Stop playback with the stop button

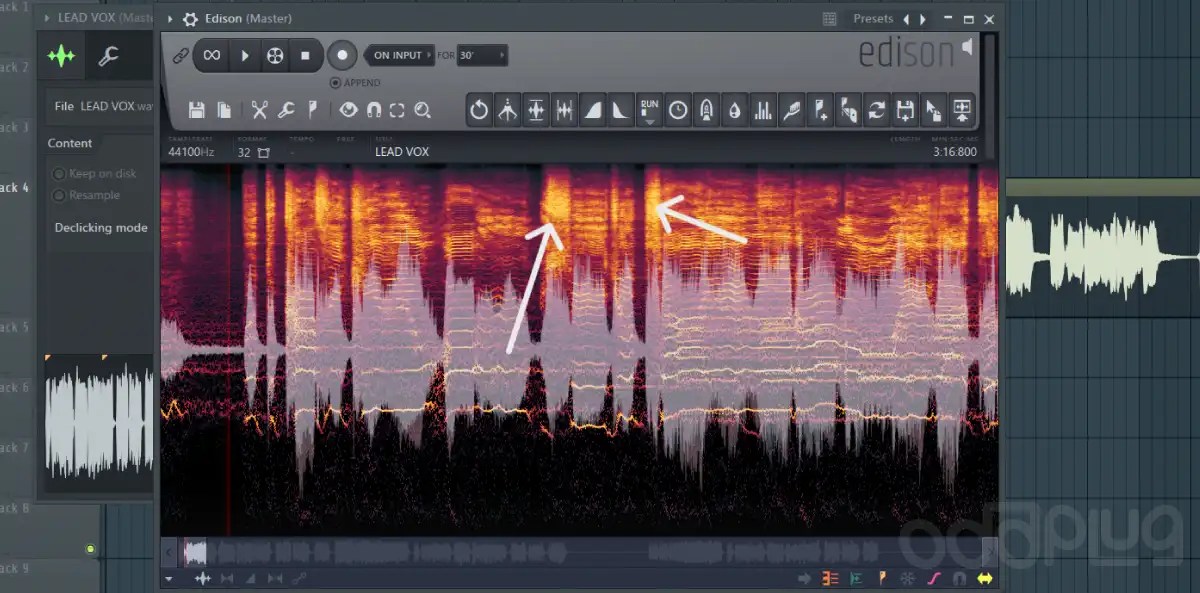coord(305,55)
